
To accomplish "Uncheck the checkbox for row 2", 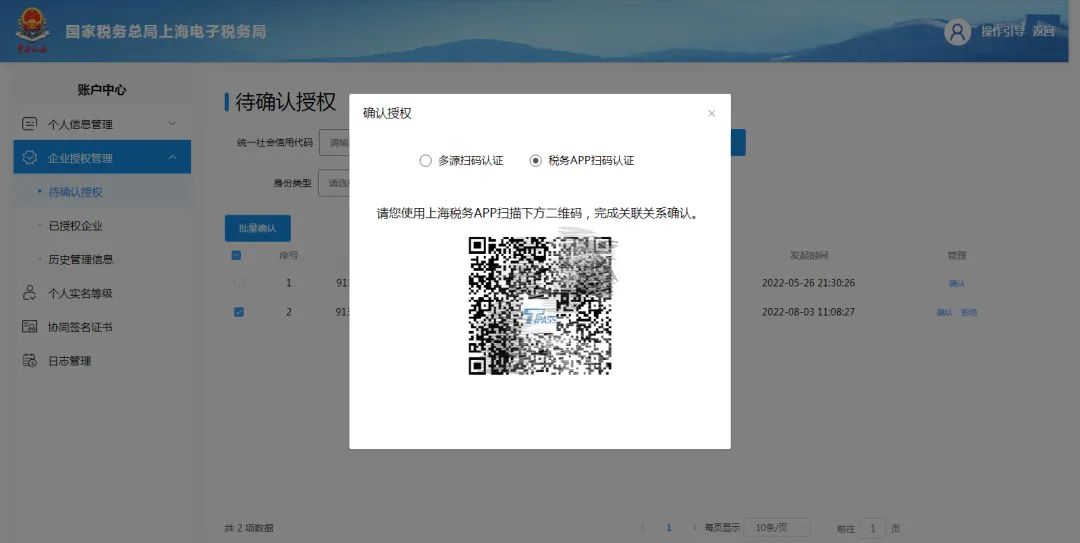I will [238, 311].
